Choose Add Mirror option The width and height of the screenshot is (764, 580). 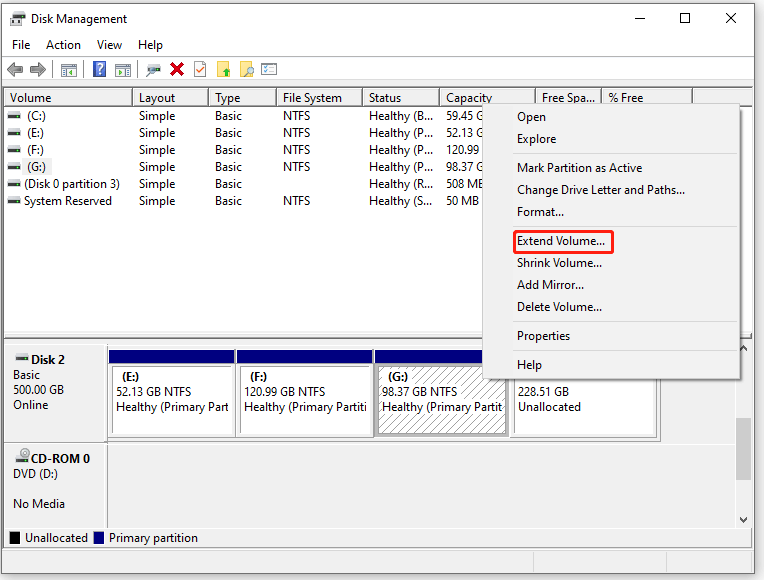(x=551, y=285)
